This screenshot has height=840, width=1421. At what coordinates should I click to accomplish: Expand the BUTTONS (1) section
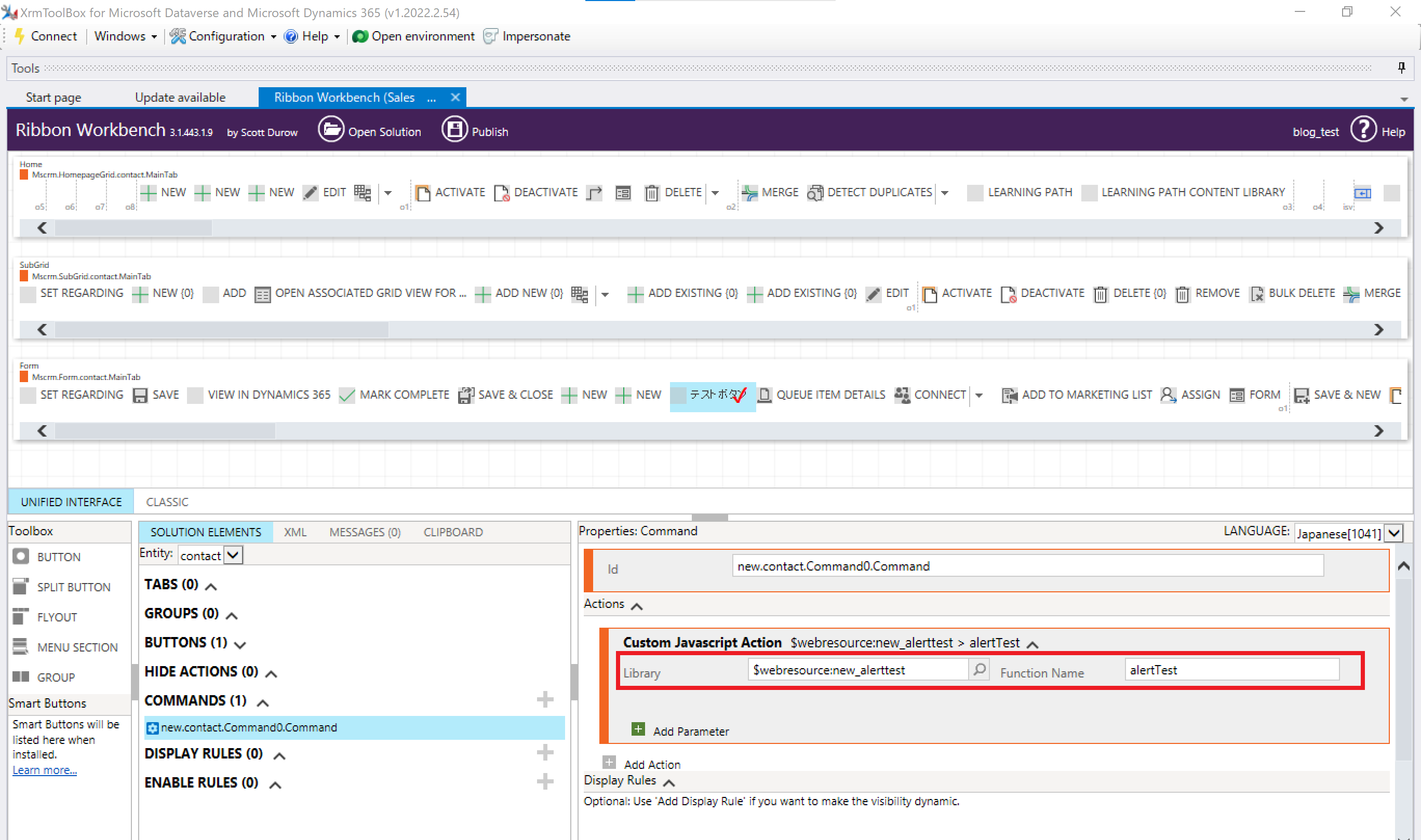pos(240,644)
